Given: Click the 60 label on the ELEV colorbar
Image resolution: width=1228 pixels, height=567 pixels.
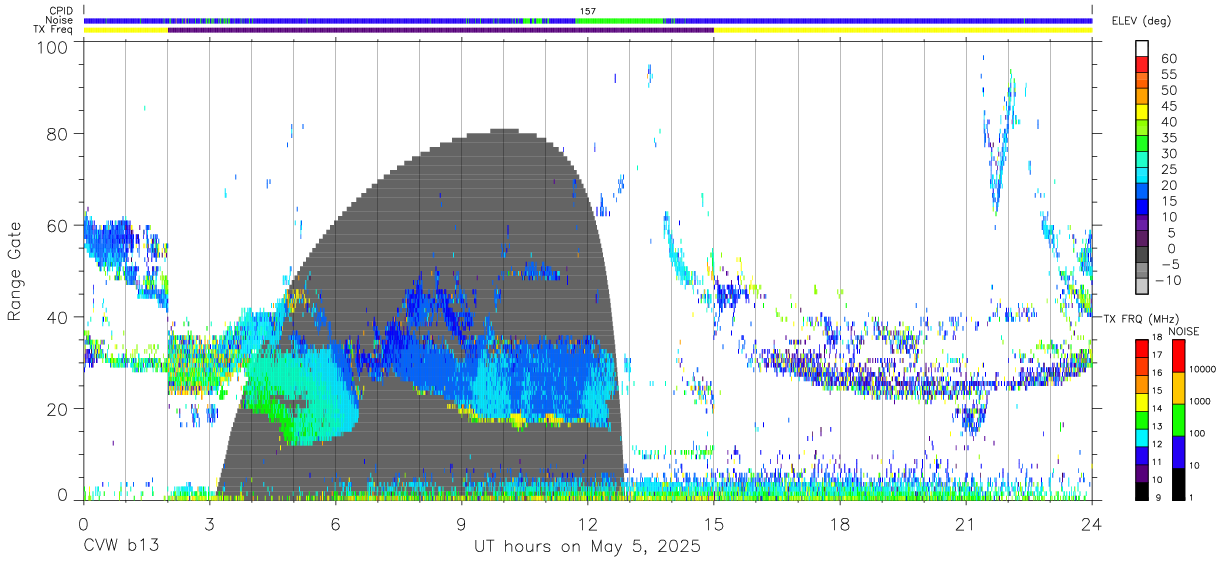Looking at the screenshot, I should point(1167,58).
